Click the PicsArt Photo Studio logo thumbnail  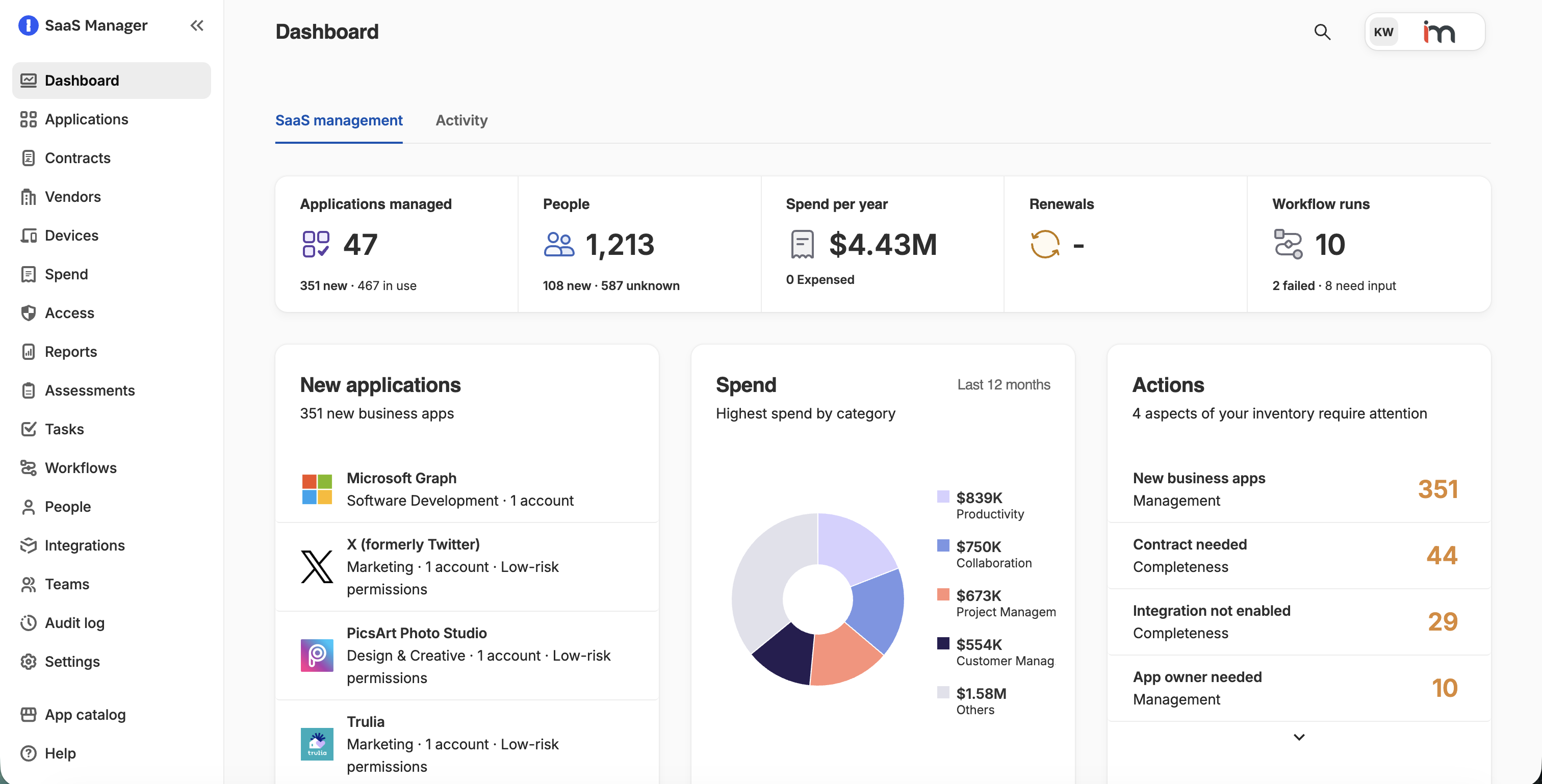click(x=317, y=655)
